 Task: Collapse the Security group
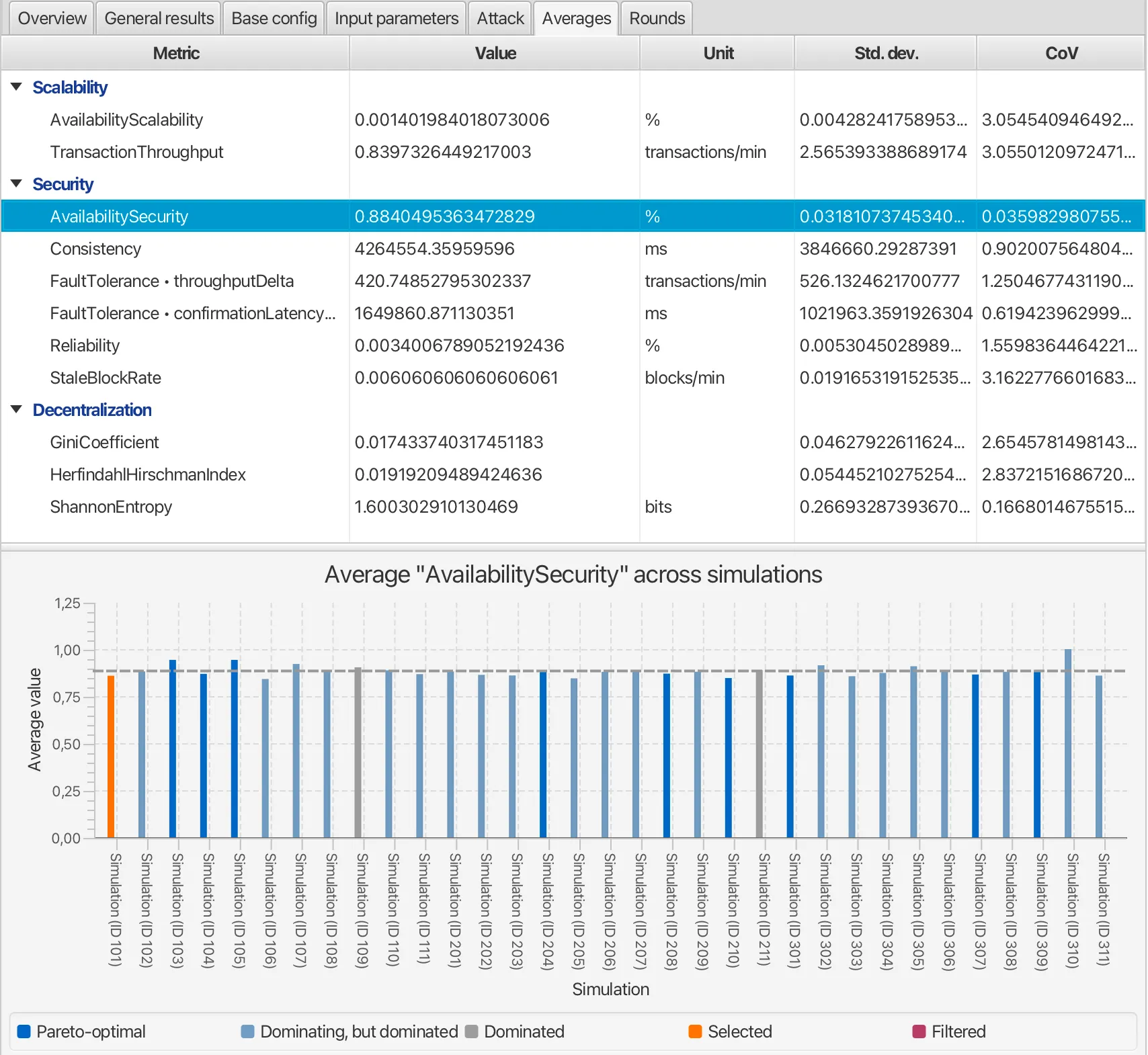17,184
